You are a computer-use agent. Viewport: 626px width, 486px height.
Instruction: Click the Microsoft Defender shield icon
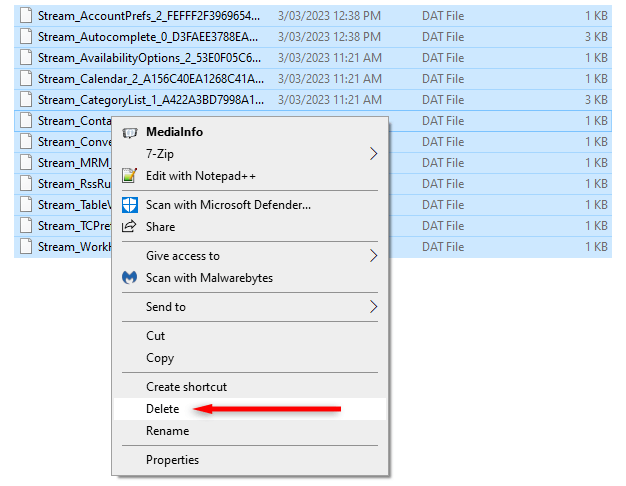129,205
